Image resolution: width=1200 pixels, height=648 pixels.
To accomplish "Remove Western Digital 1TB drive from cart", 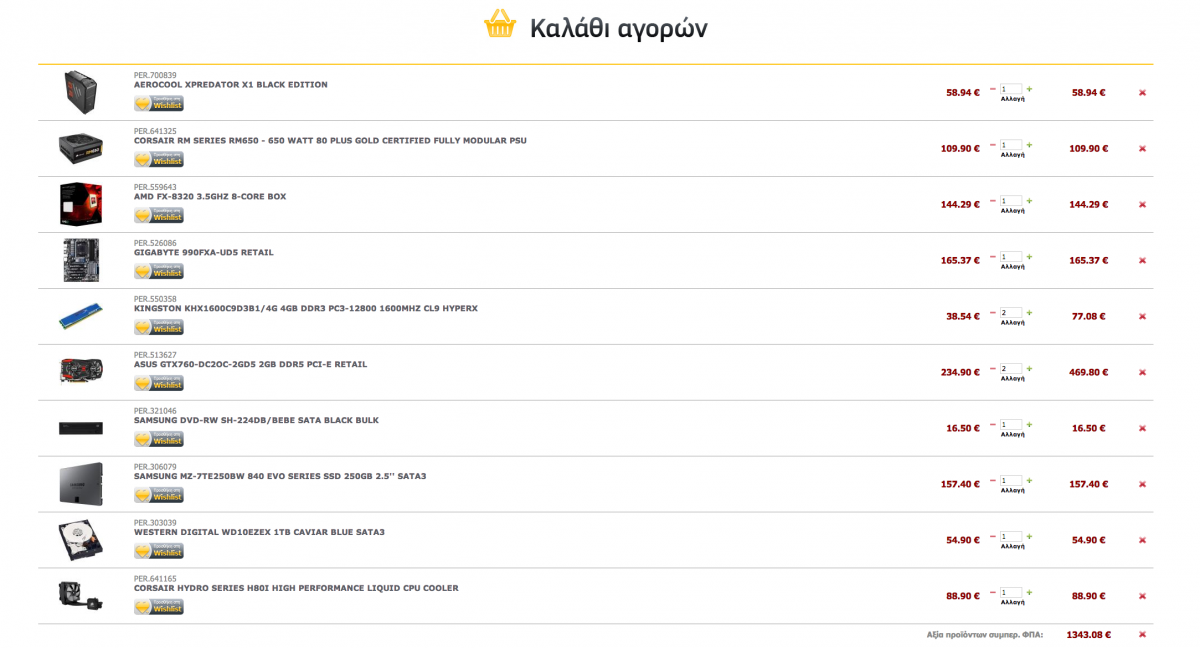I will click(1142, 541).
